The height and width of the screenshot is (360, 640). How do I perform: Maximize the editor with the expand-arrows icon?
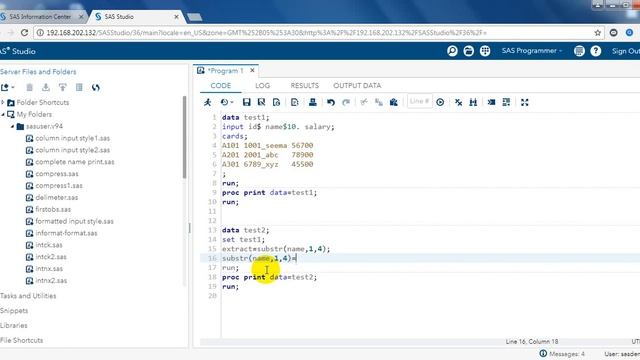(524, 102)
